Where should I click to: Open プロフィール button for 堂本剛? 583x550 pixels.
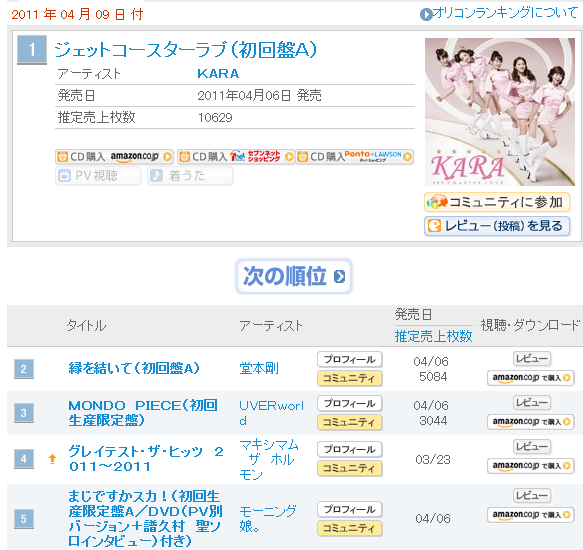[x=350, y=359]
